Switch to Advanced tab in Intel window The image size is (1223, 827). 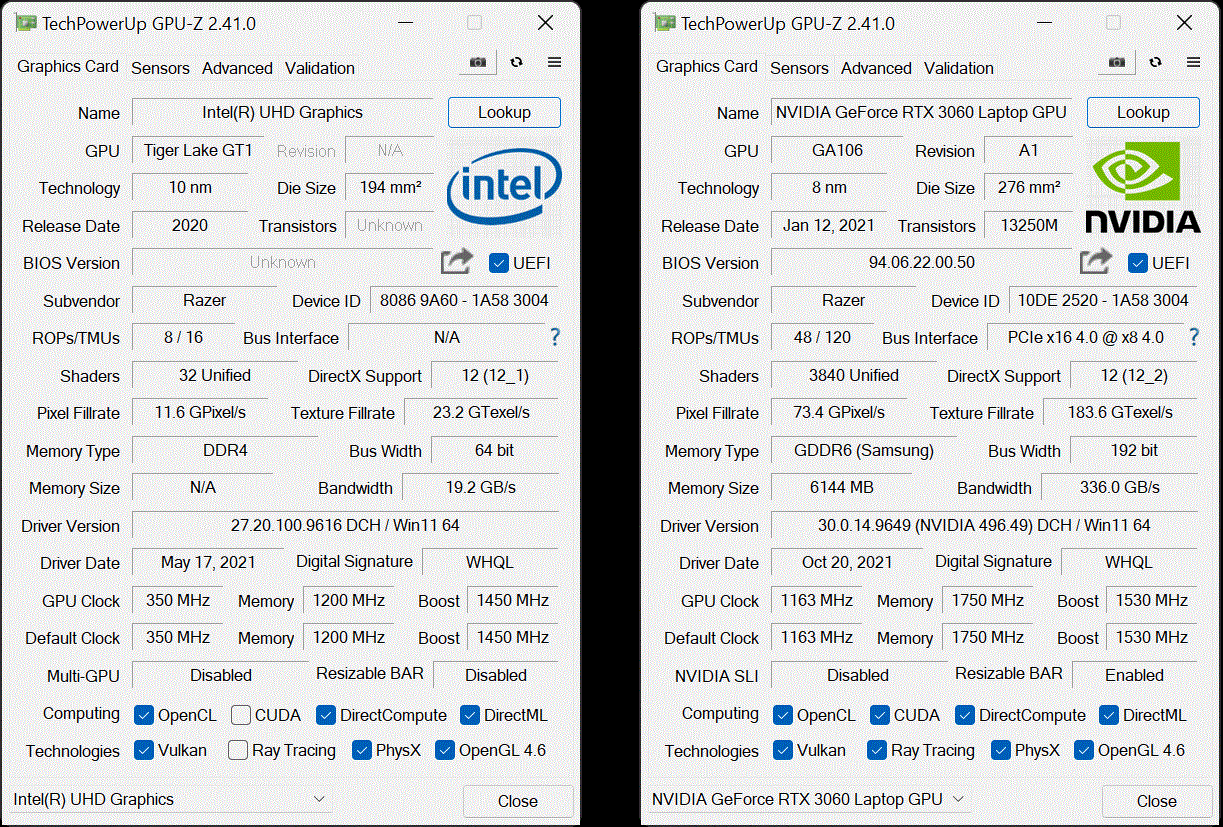point(237,68)
